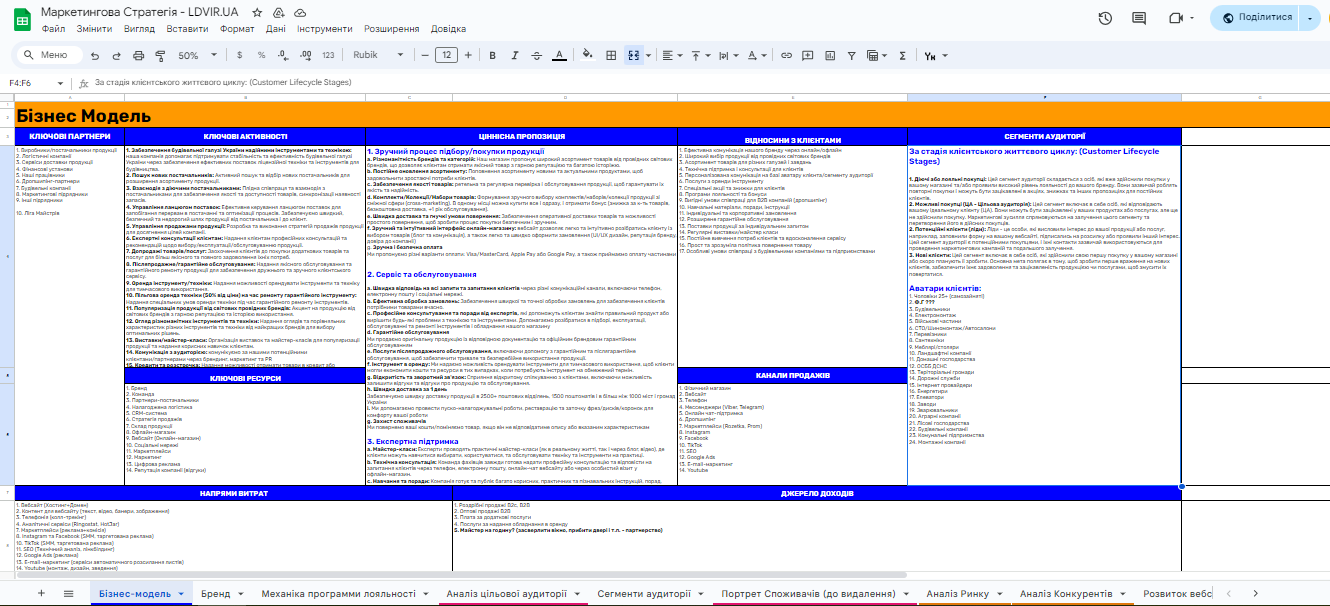Decrease the decimal places
Screen dimensions: 1330x606
pyautogui.click(x=285, y=55)
